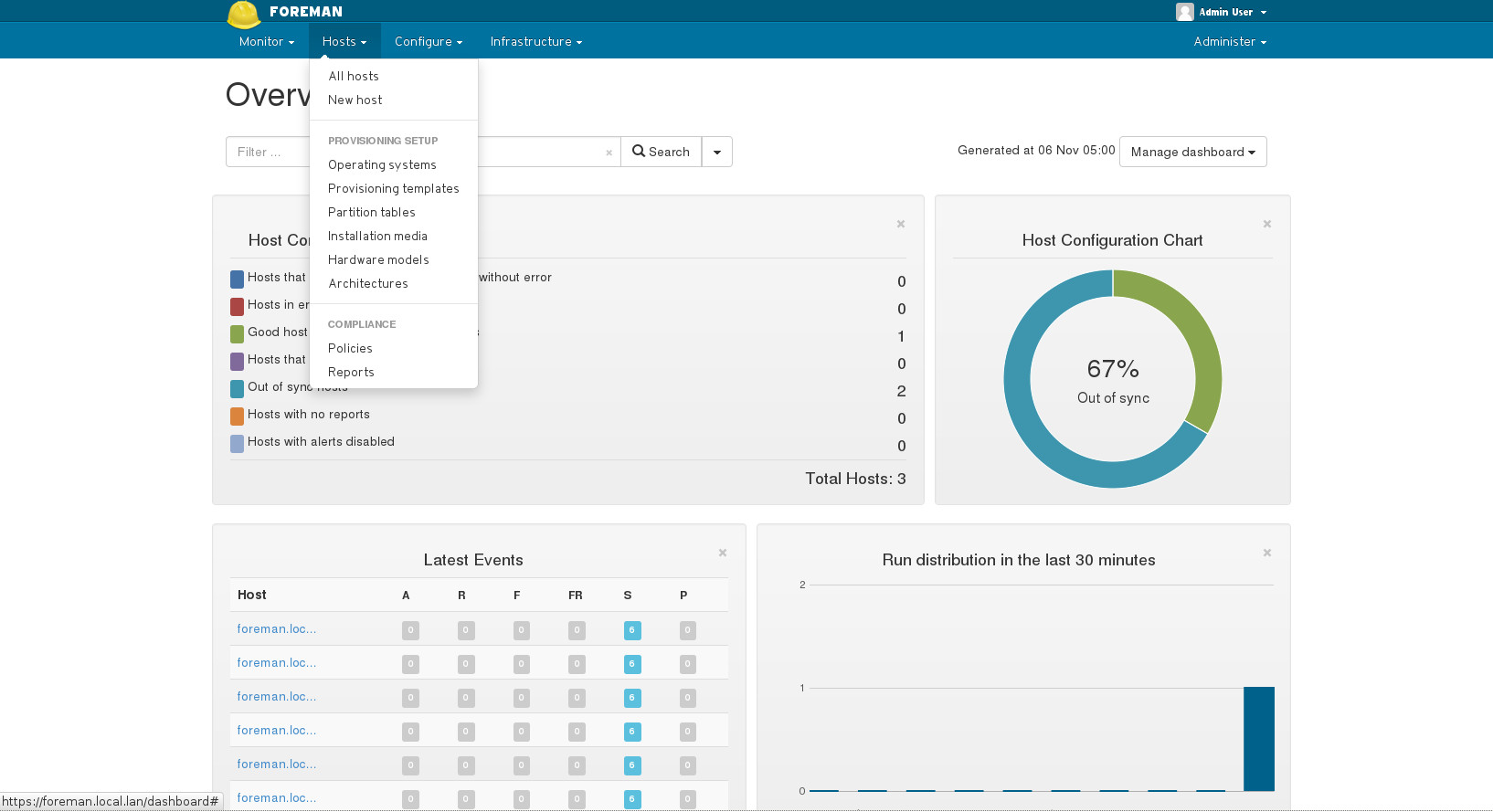Open the search options caret dropdown
Viewport: 1493px width, 812px height.
(x=717, y=152)
